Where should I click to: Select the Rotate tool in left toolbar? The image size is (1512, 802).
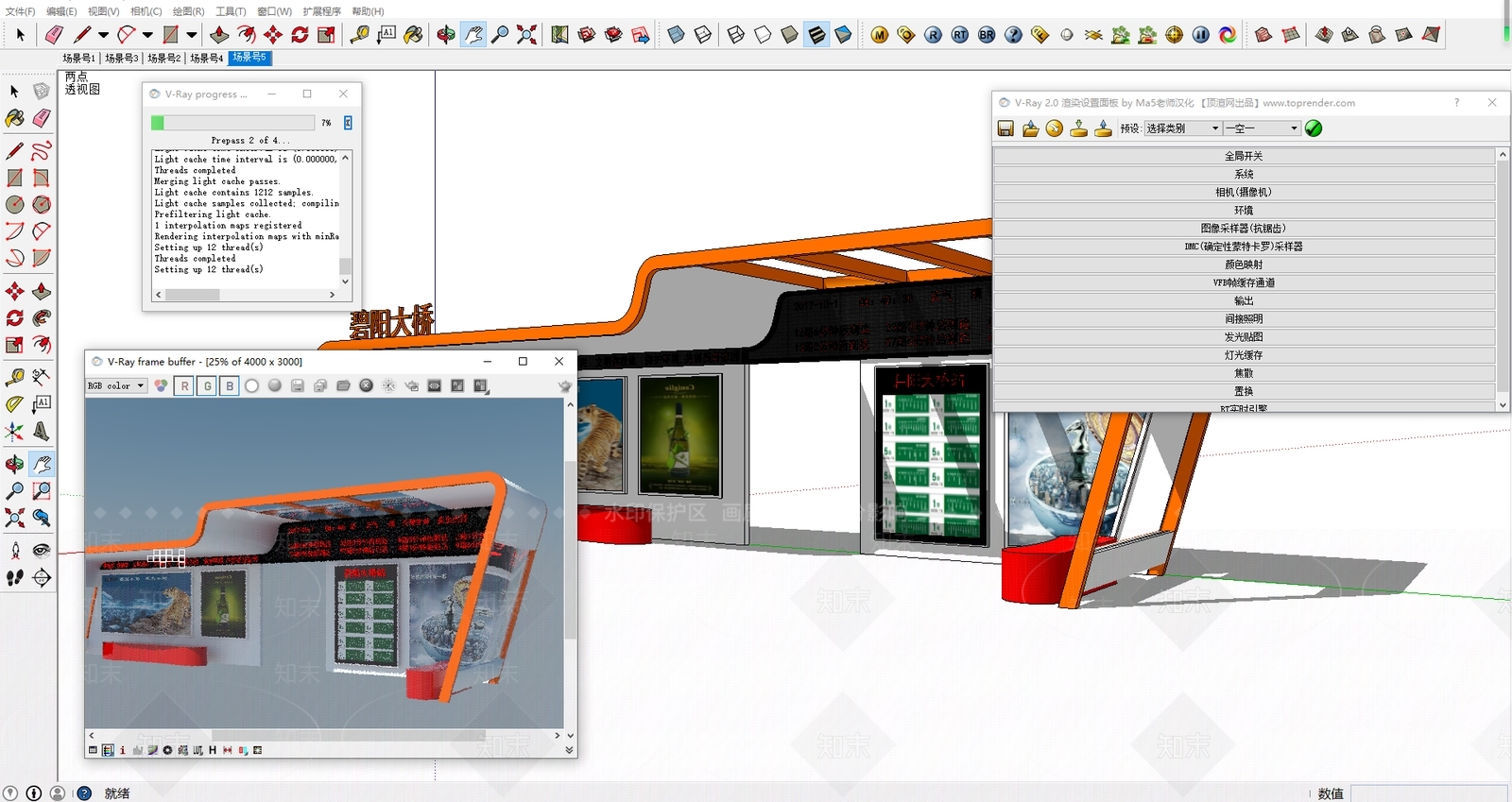tap(15, 318)
